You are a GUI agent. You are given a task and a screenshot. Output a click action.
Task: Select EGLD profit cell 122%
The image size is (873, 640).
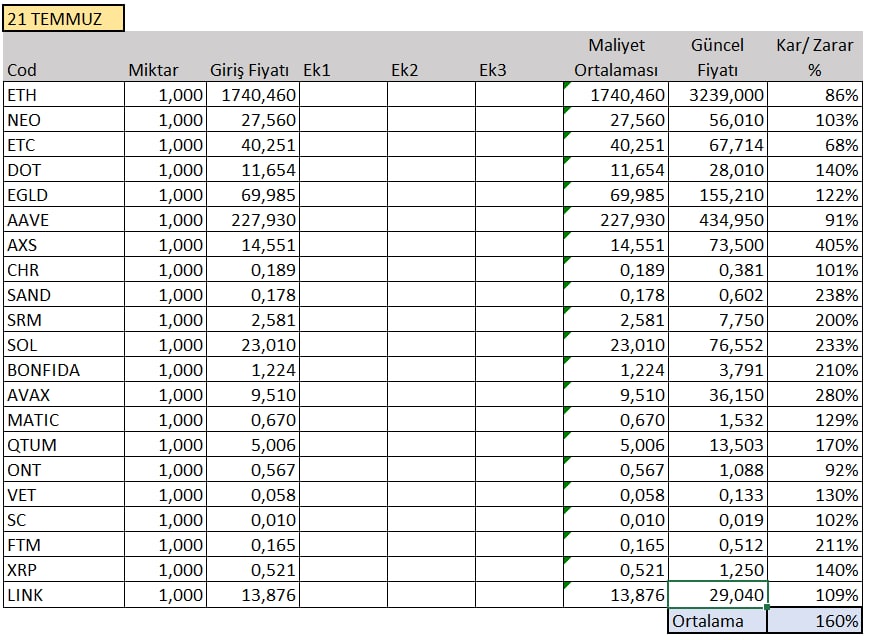[815, 195]
